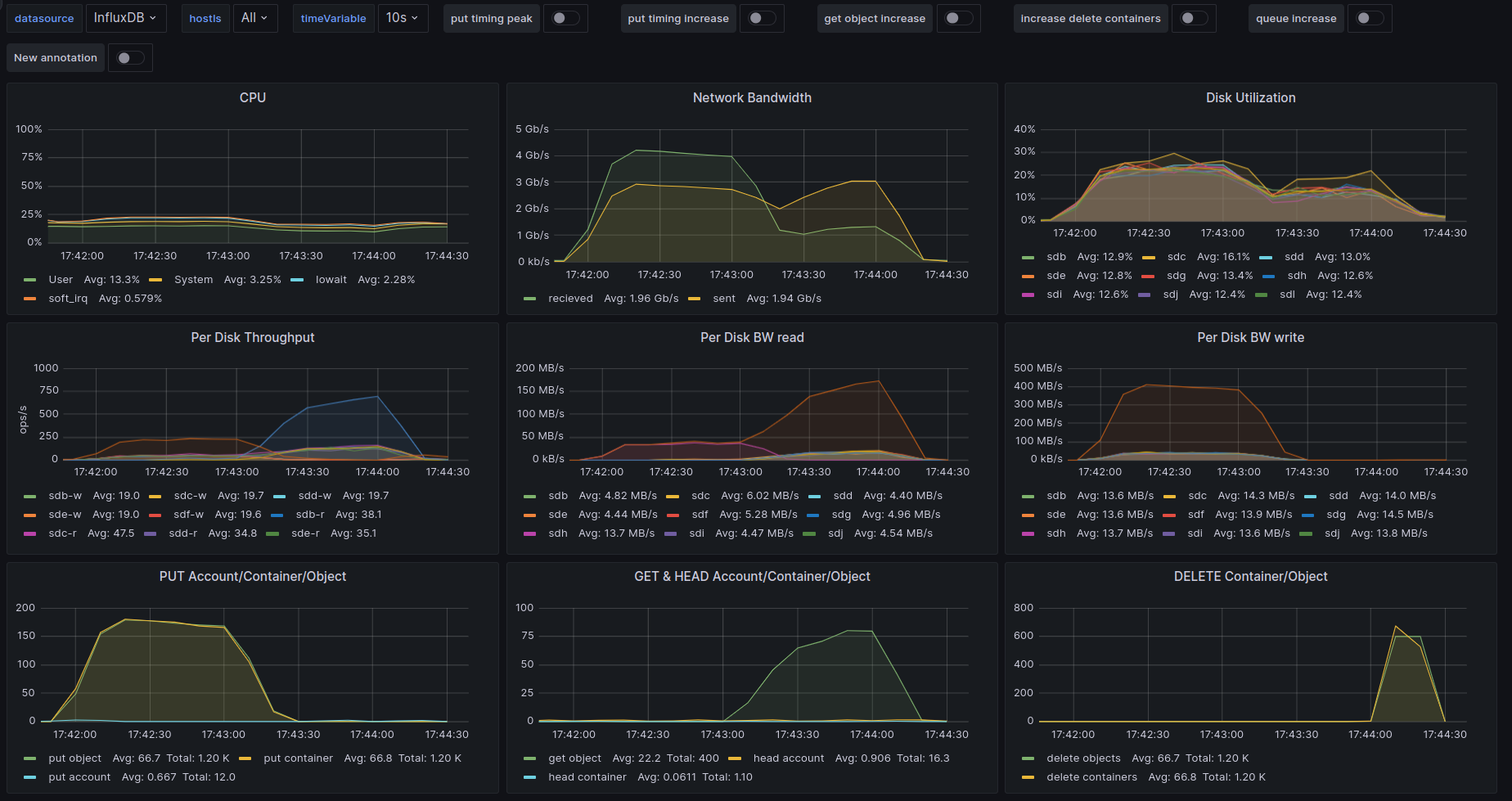Enable increase delete containers toggle
Screen dimensions: 1512x801
tap(1194, 18)
